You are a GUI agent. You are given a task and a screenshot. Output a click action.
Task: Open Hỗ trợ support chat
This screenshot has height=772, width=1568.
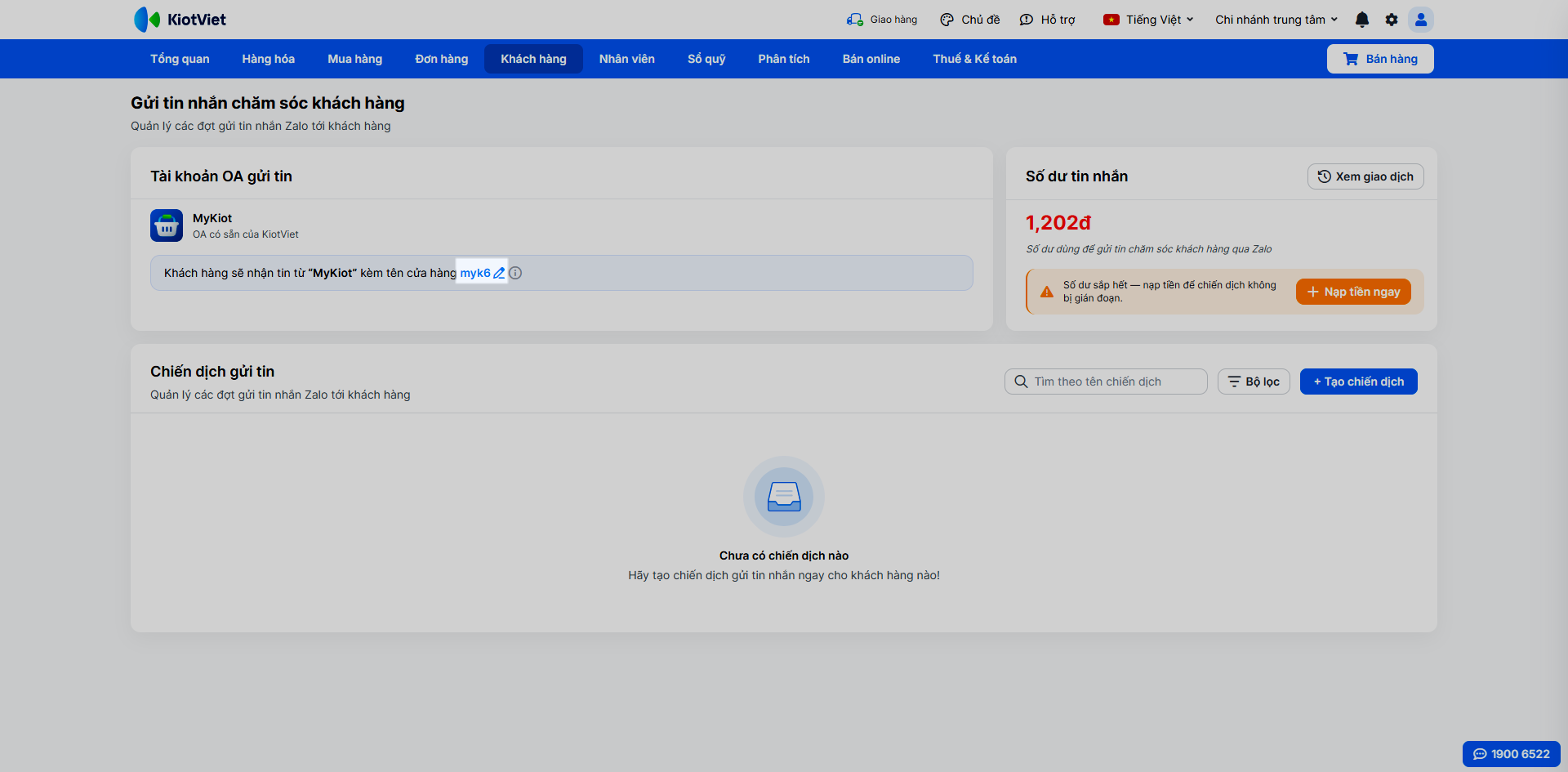1048,20
